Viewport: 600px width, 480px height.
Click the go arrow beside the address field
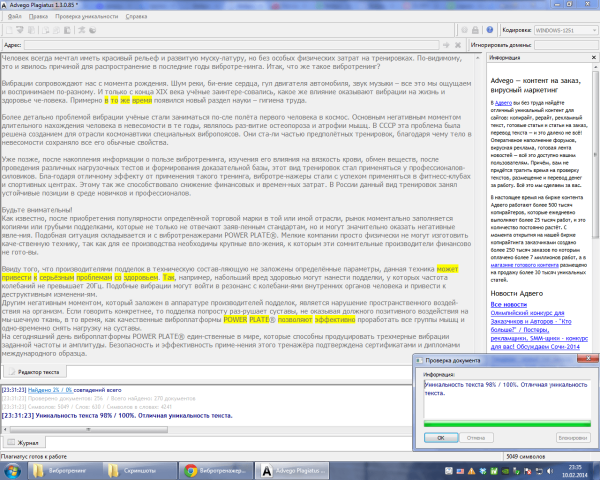[x=446, y=45]
